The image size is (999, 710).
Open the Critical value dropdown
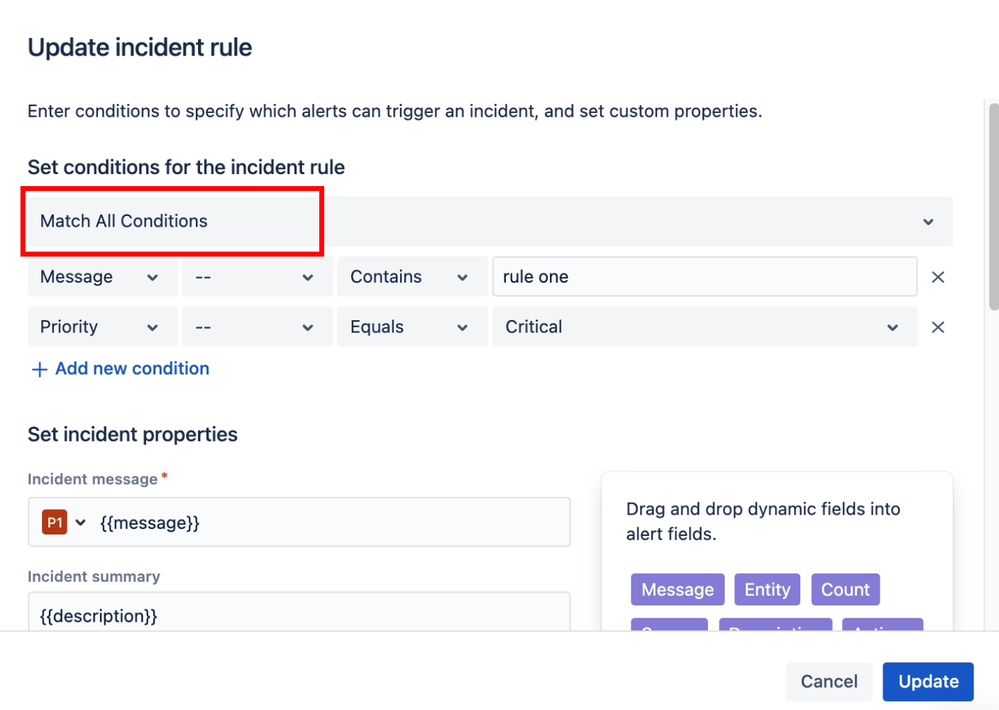(703, 327)
